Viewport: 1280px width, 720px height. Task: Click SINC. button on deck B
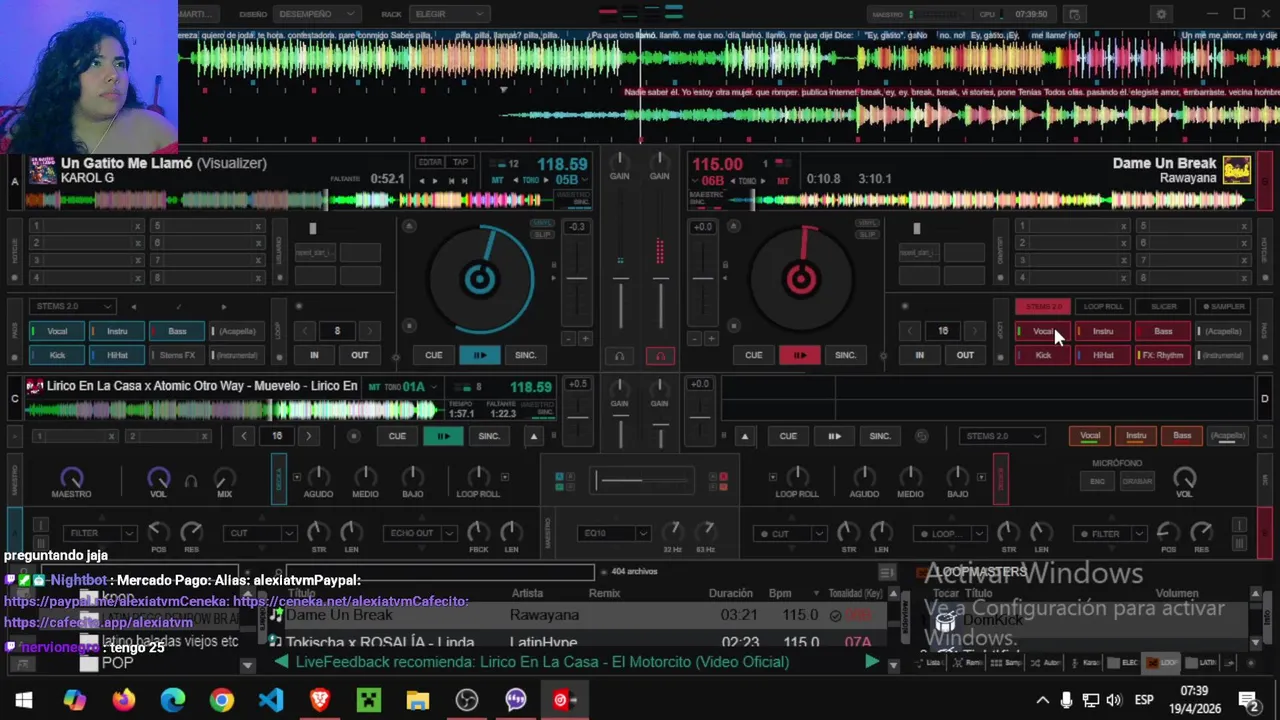(x=845, y=355)
